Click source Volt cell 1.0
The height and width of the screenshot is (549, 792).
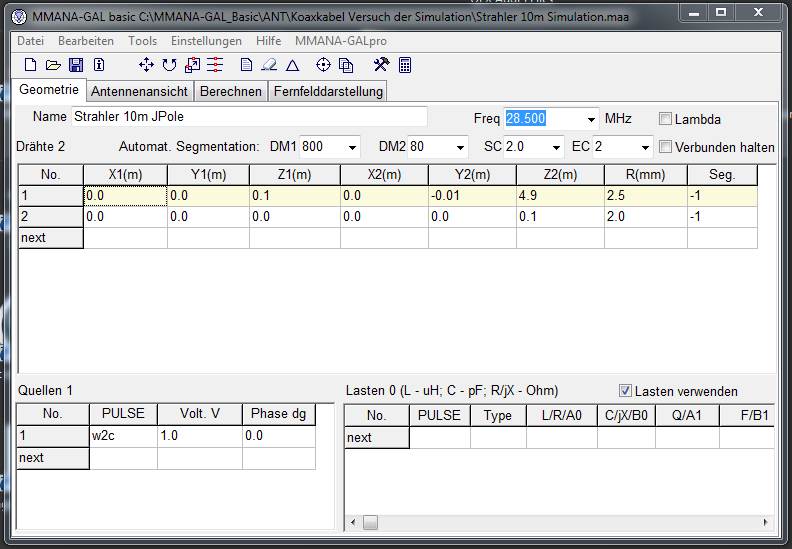point(200,436)
